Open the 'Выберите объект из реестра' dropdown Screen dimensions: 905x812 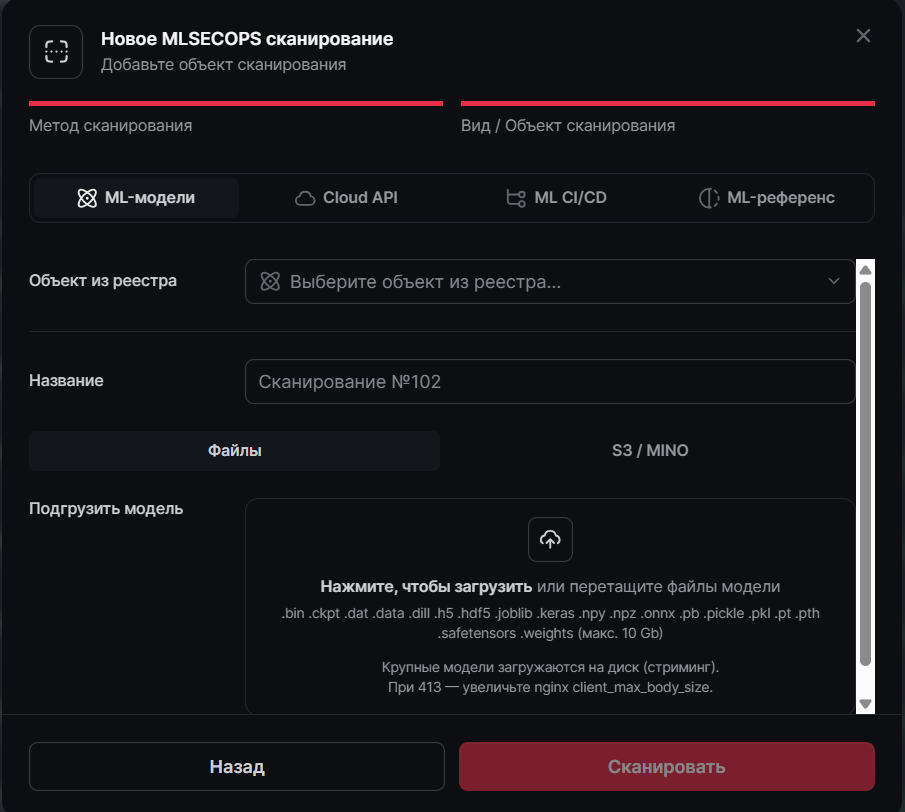(x=550, y=282)
